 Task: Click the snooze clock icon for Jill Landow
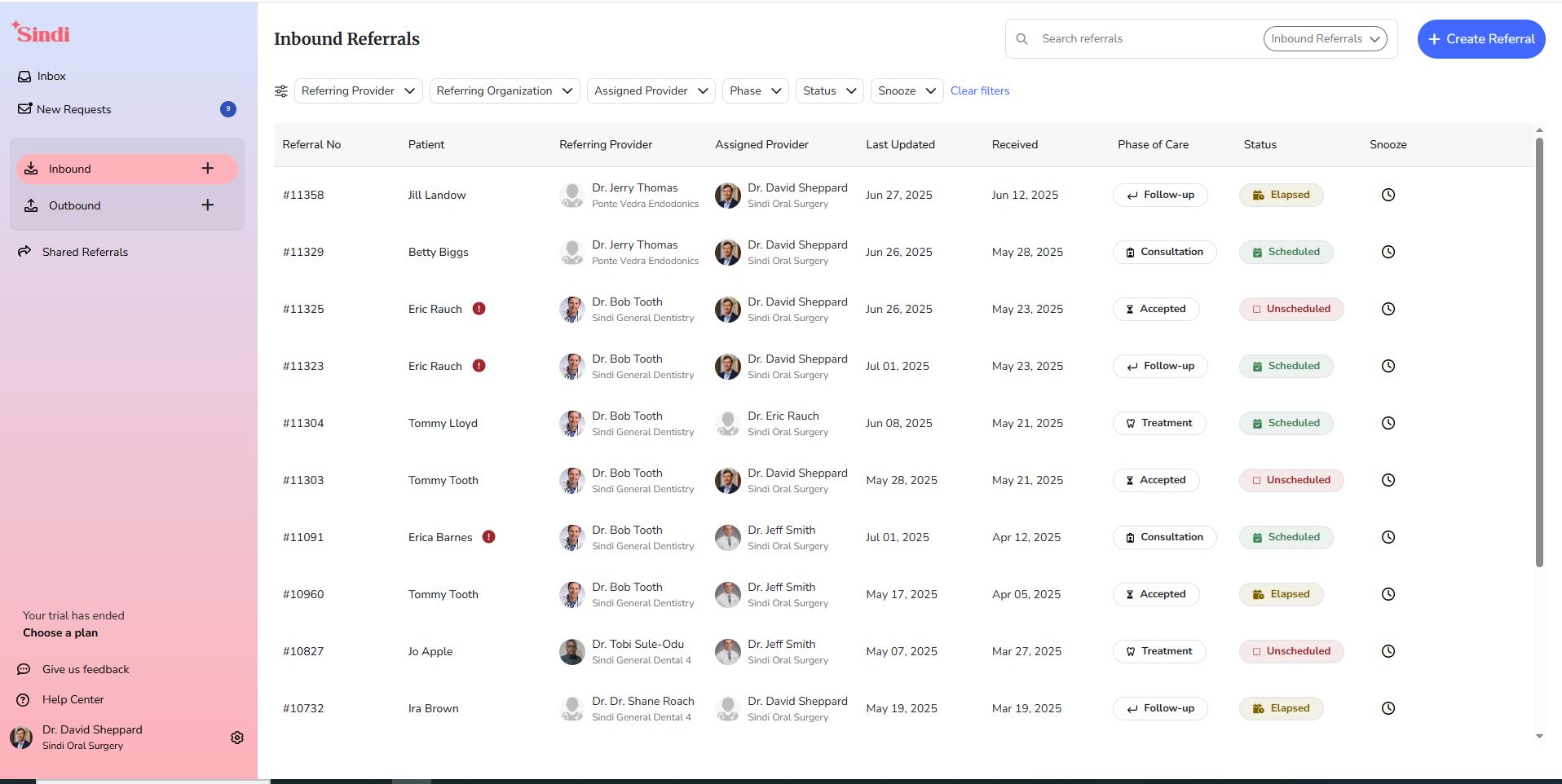click(1388, 195)
